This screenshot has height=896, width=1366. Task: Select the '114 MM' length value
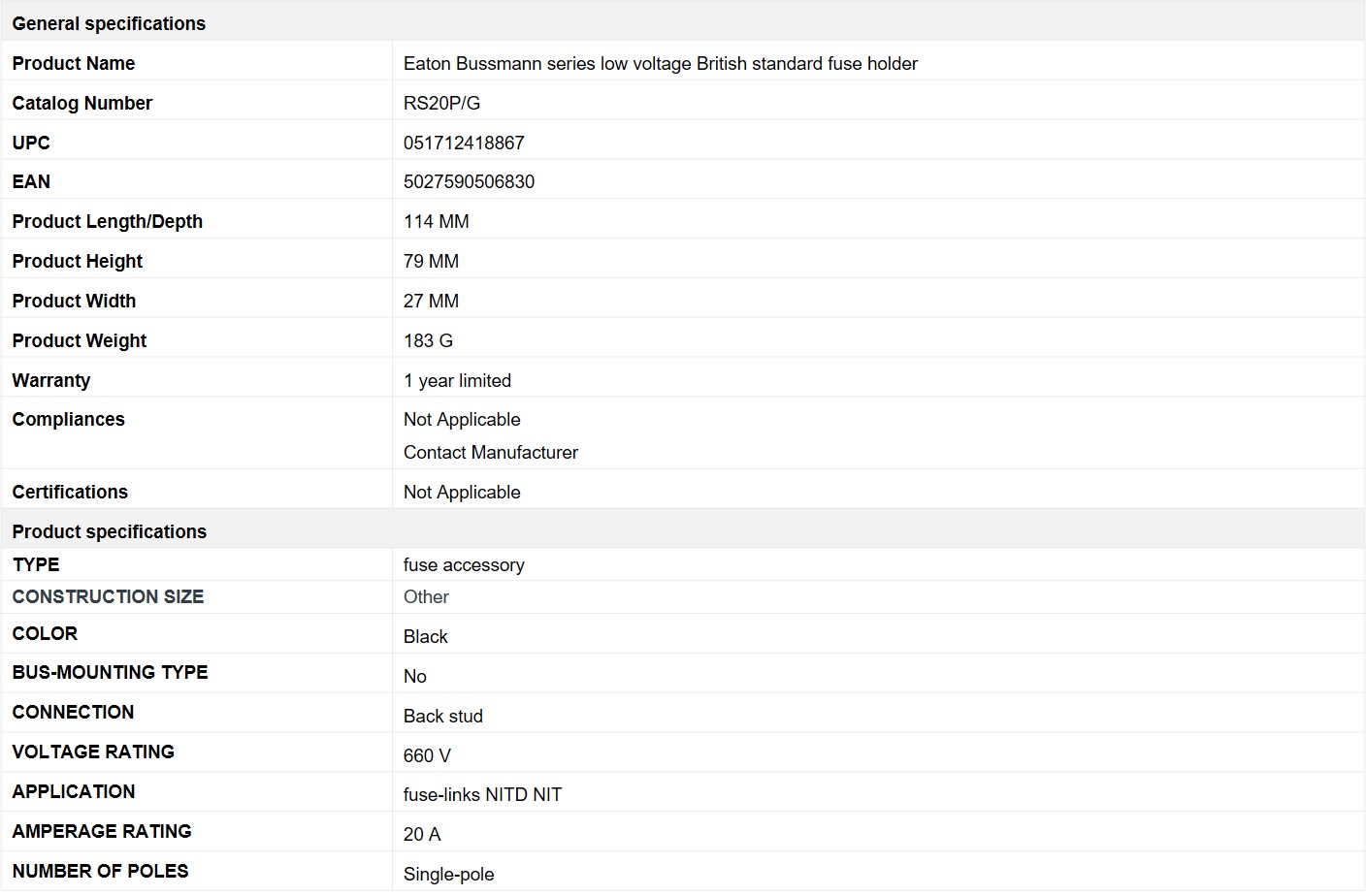coord(437,221)
